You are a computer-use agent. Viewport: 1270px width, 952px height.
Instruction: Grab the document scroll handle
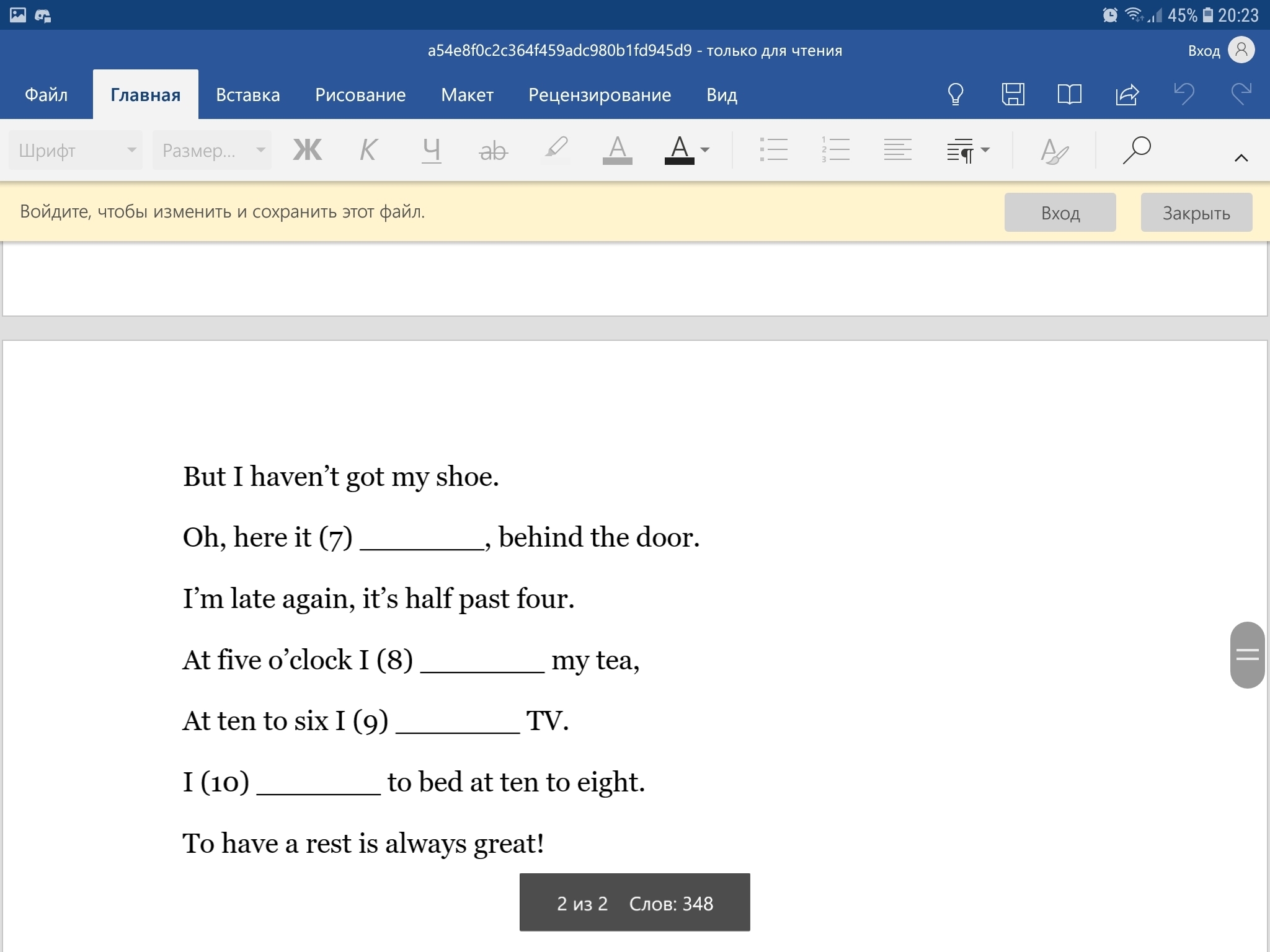[x=1247, y=654]
